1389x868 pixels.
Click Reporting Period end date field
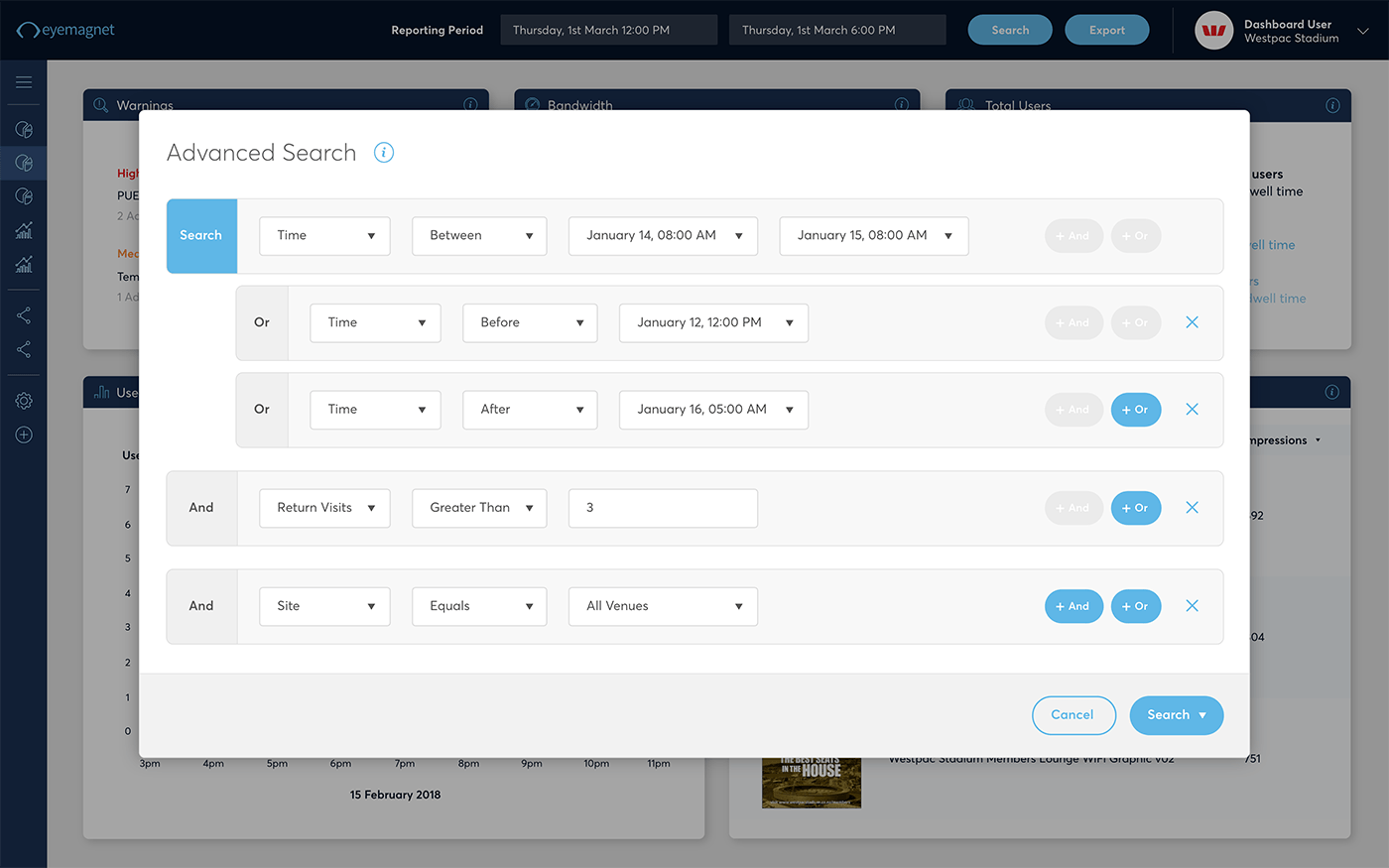click(837, 30)
